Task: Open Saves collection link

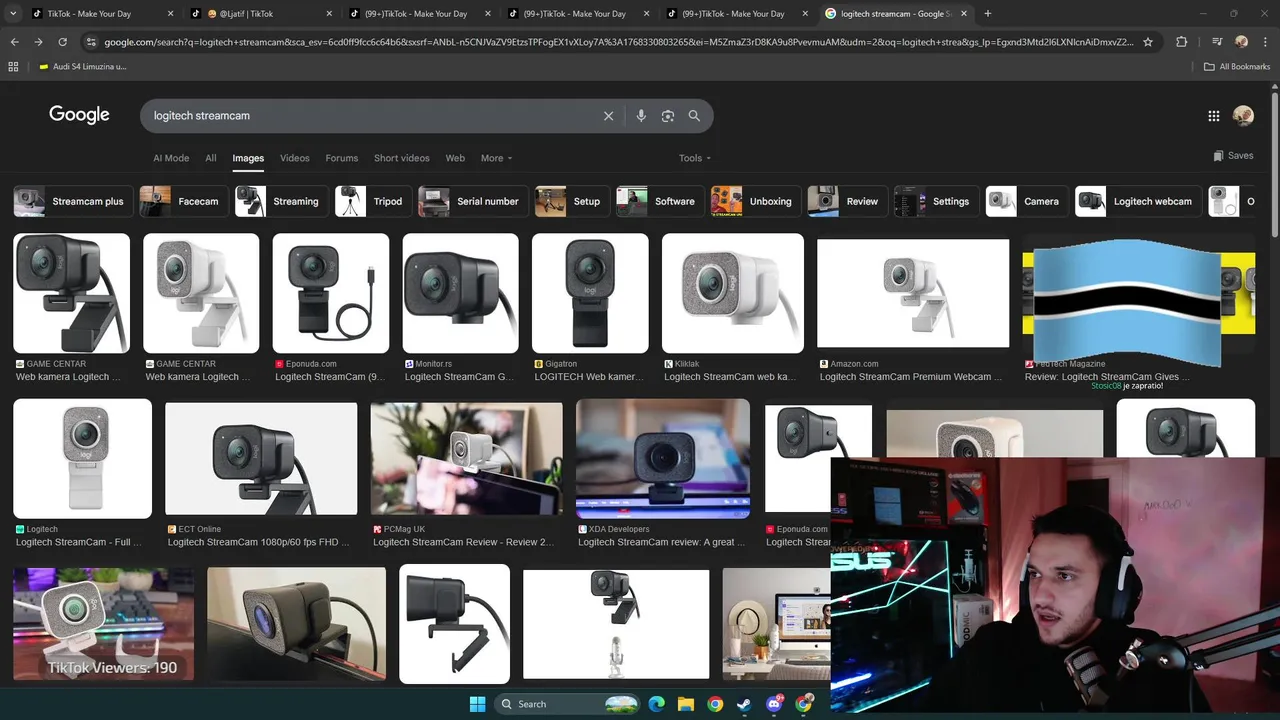Action: 1233,156
